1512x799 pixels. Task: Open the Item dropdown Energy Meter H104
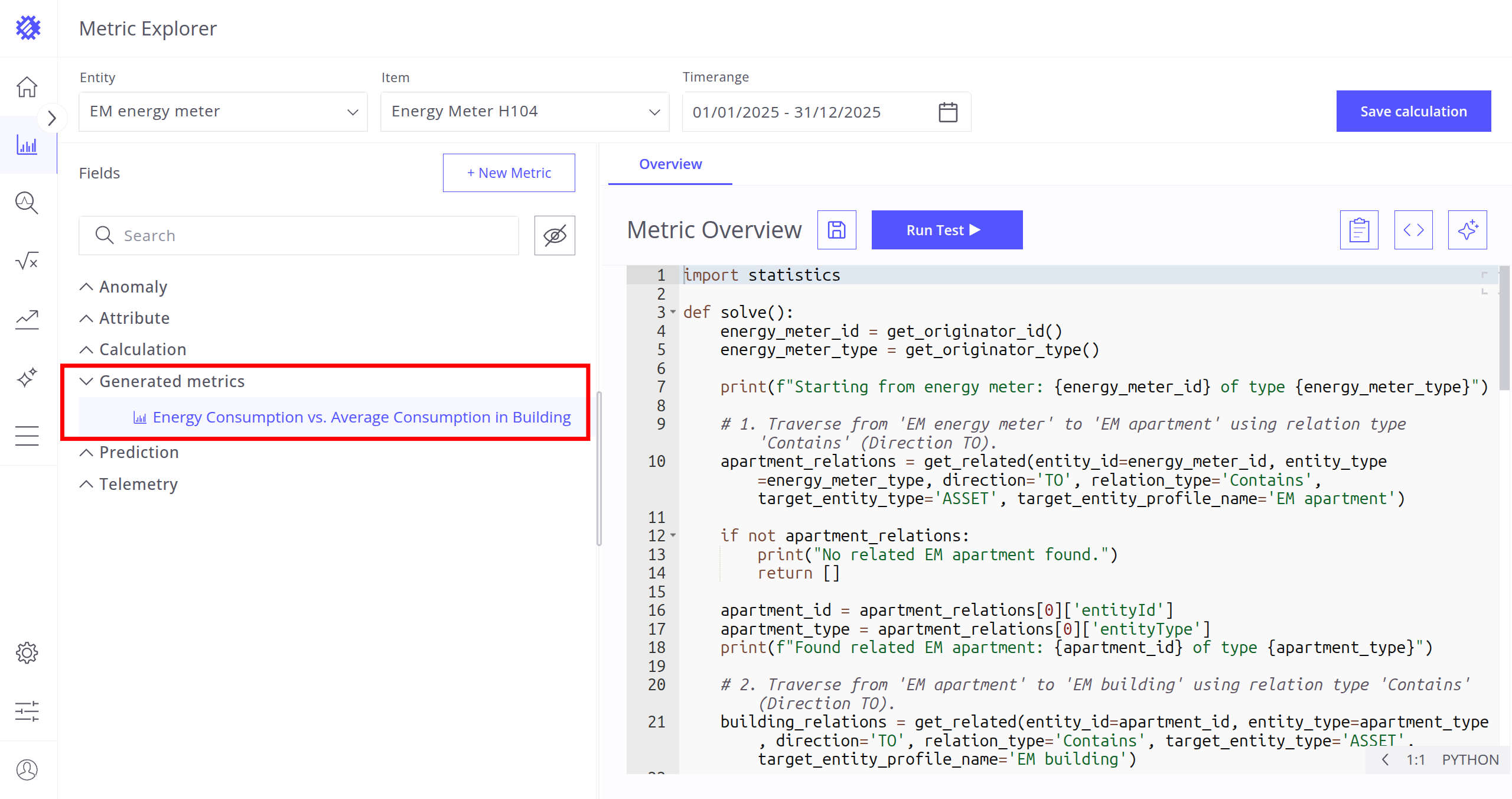[x=524, y=112]
